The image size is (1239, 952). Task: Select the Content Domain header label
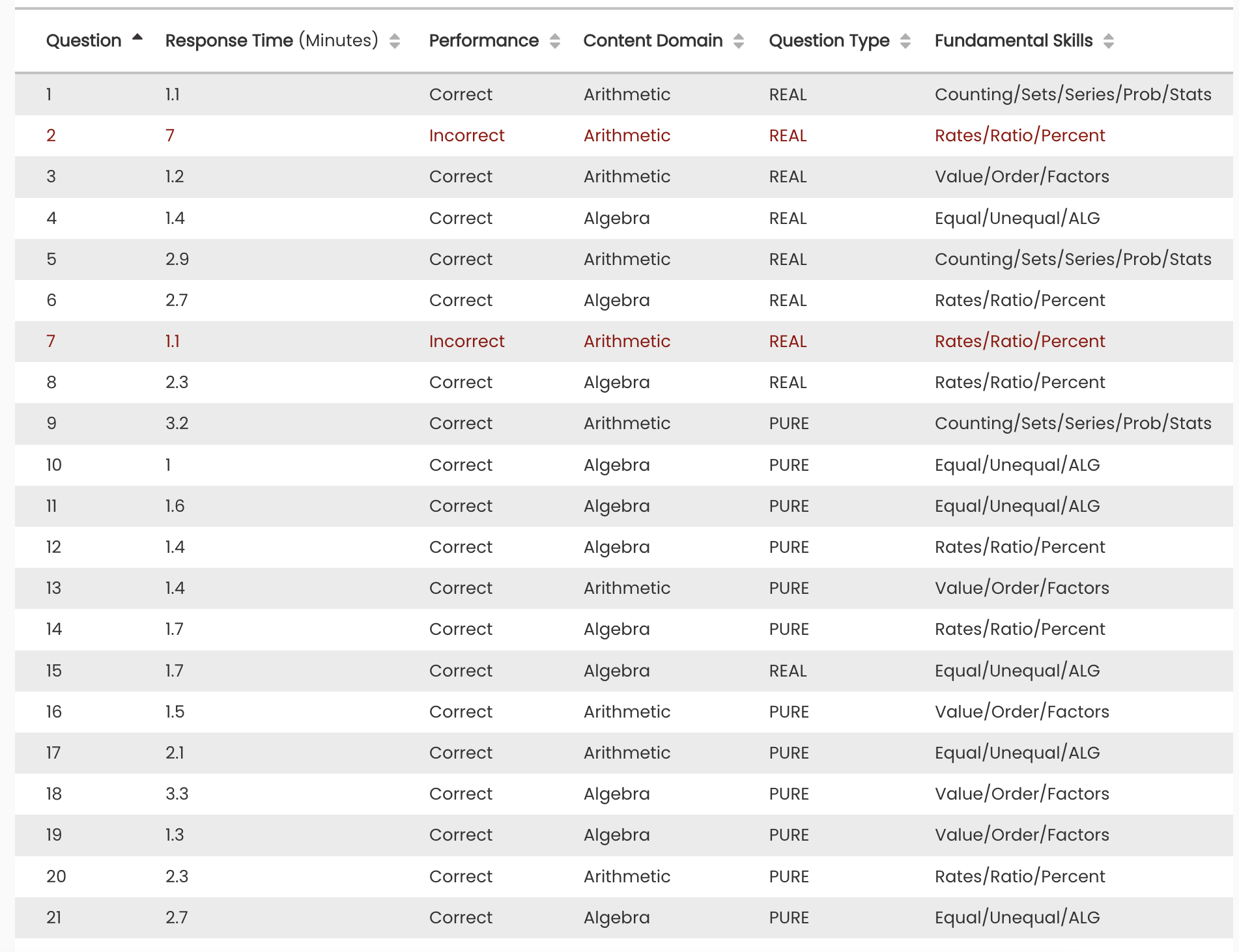[653, 41]
